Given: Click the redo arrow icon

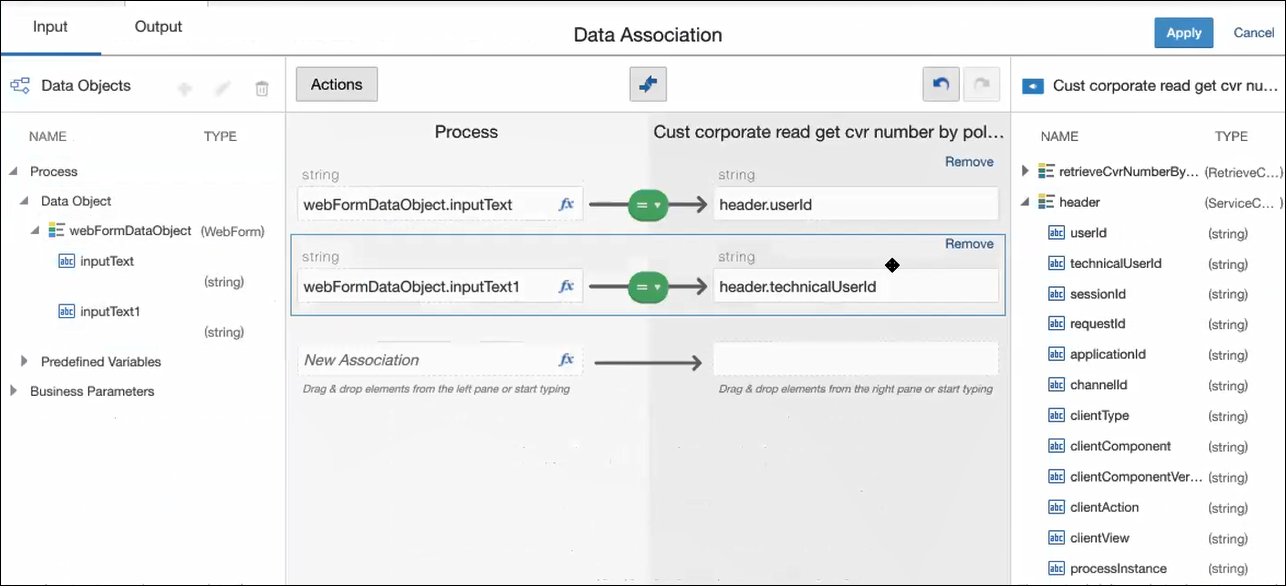Looking at the screenshot, I should pos(981,85).
